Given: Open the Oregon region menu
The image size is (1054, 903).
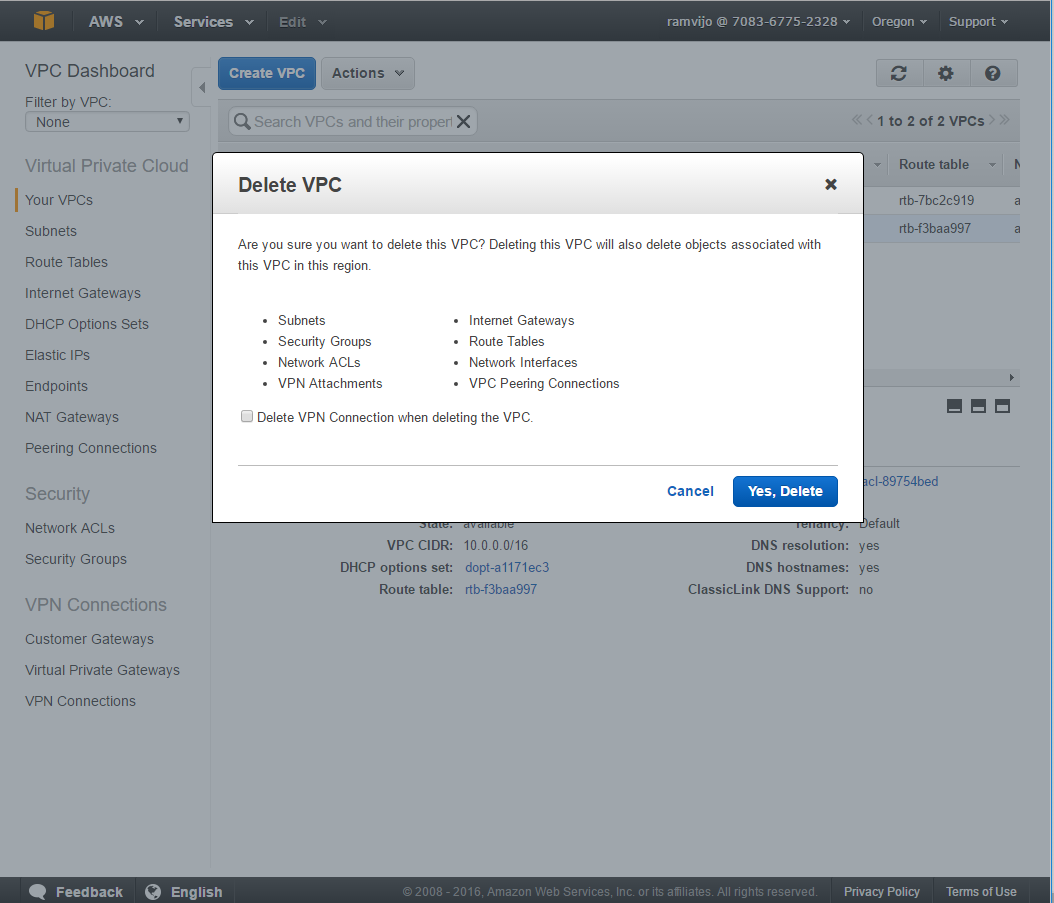Looking at the screenshot, I should pos(898,21).
